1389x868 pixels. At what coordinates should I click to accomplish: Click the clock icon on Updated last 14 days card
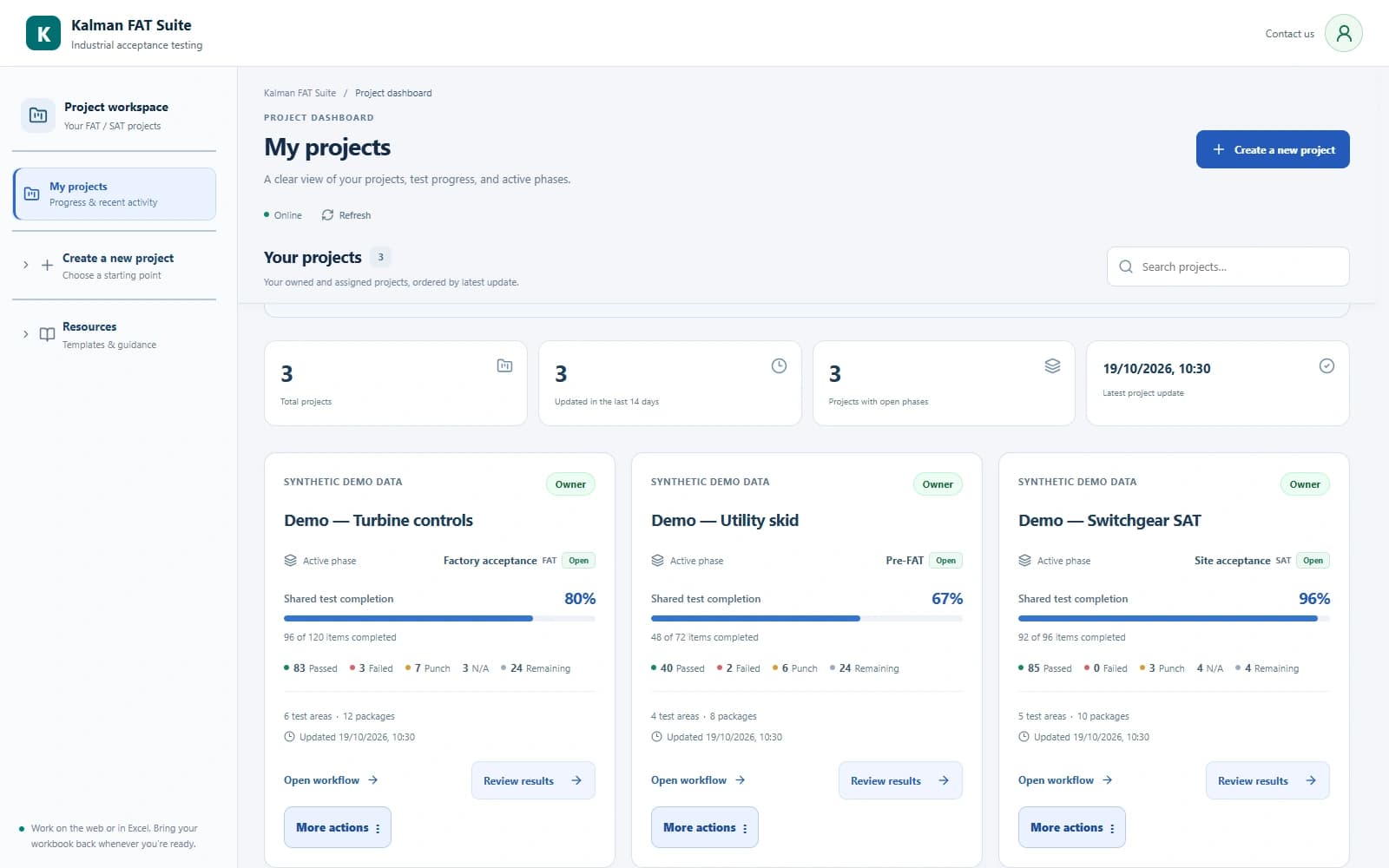[x=779, y=365]
